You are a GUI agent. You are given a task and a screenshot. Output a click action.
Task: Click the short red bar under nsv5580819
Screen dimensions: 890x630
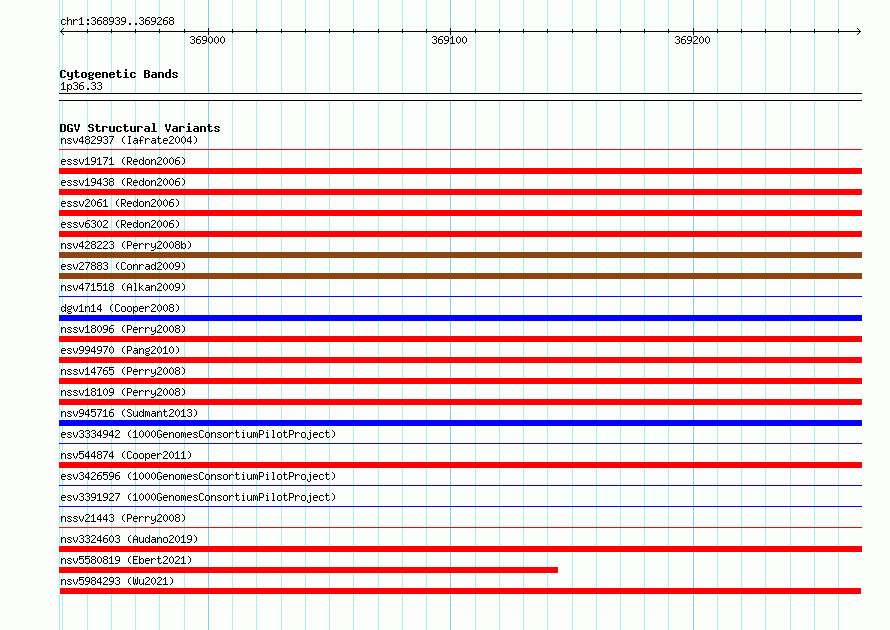coord(308,570)
